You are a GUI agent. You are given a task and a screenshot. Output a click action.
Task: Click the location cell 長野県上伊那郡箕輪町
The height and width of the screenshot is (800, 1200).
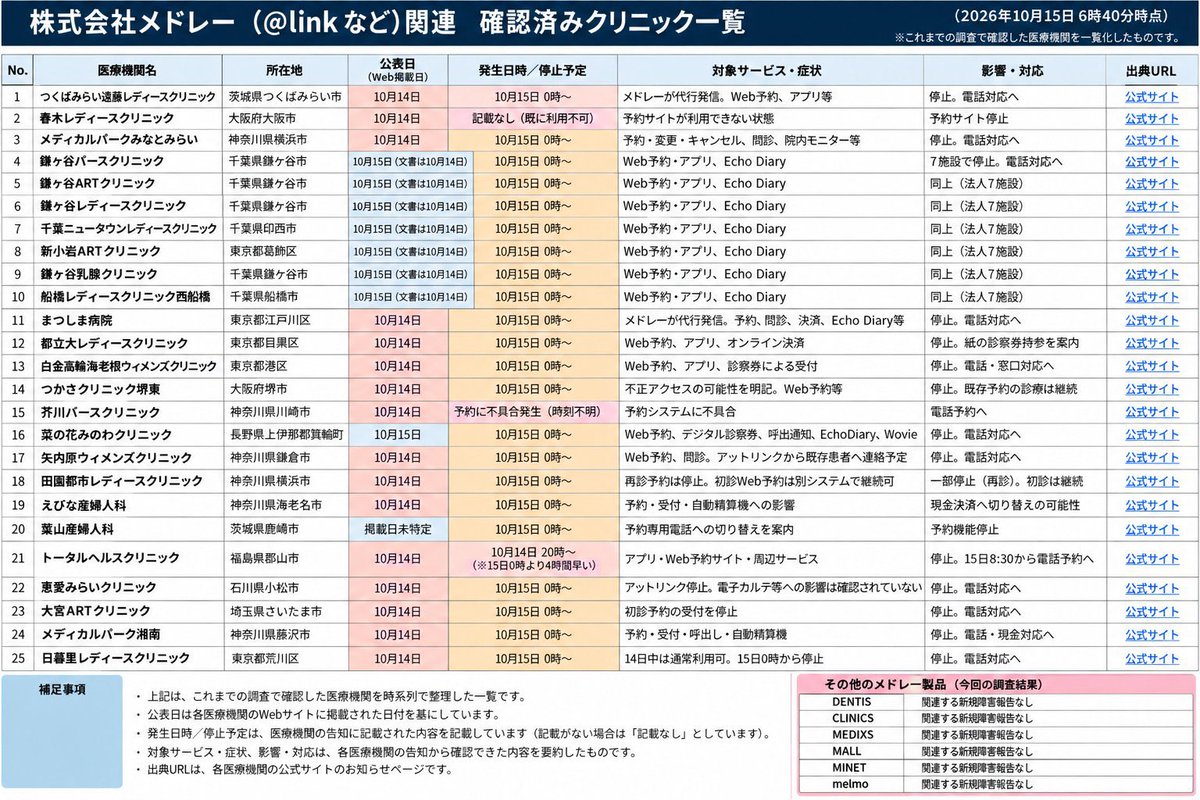click(x=286, y=435)
